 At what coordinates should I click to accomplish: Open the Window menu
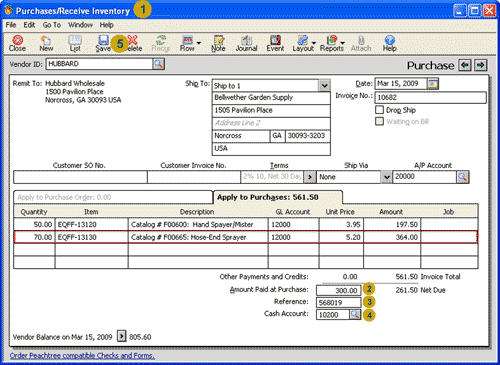pyautogui.click(x=80, y=25)
